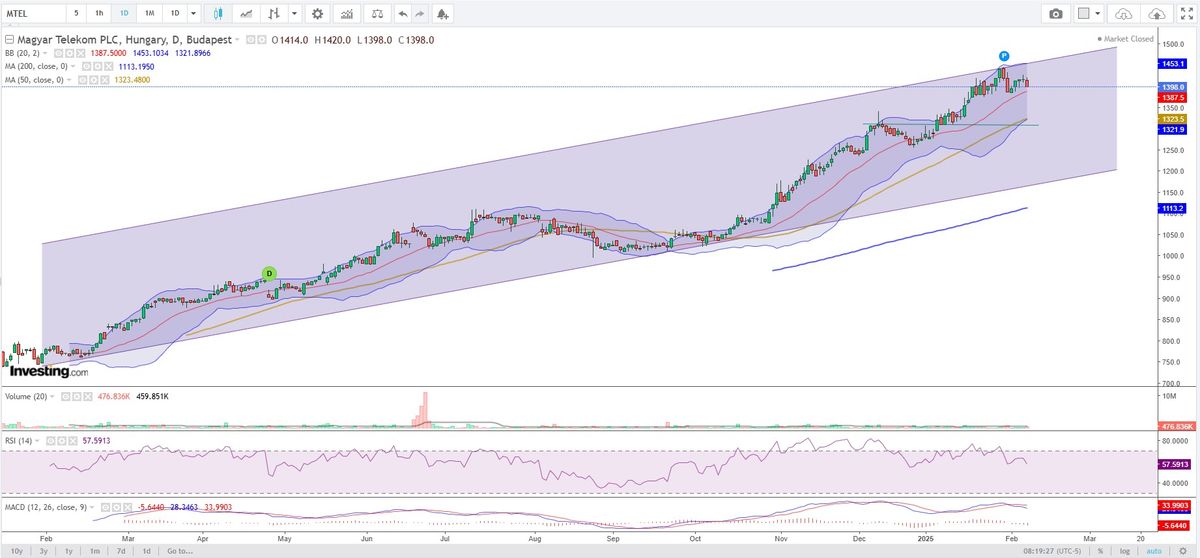
Task: Remove MA (50, close, 0) with X icon
Action: pos(104,79)
